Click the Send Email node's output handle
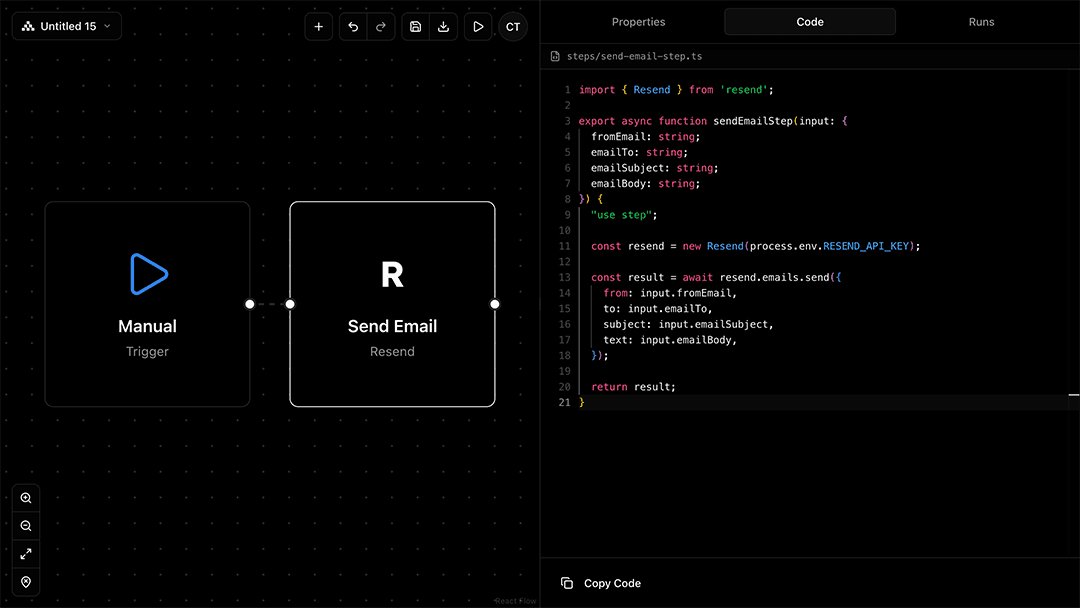Screen dimensions: 1080x608 click(495, 304)
